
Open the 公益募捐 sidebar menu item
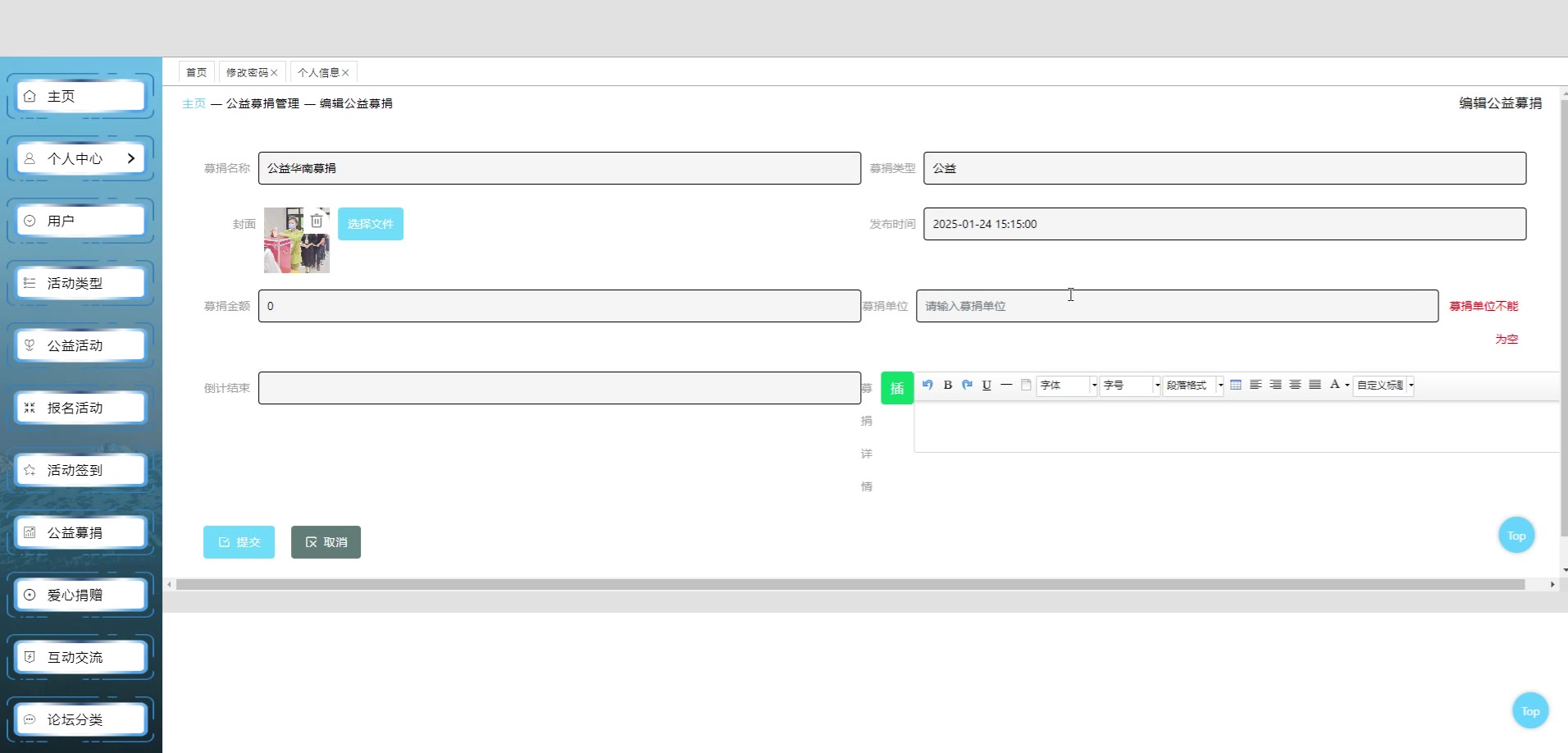point(80,532)
